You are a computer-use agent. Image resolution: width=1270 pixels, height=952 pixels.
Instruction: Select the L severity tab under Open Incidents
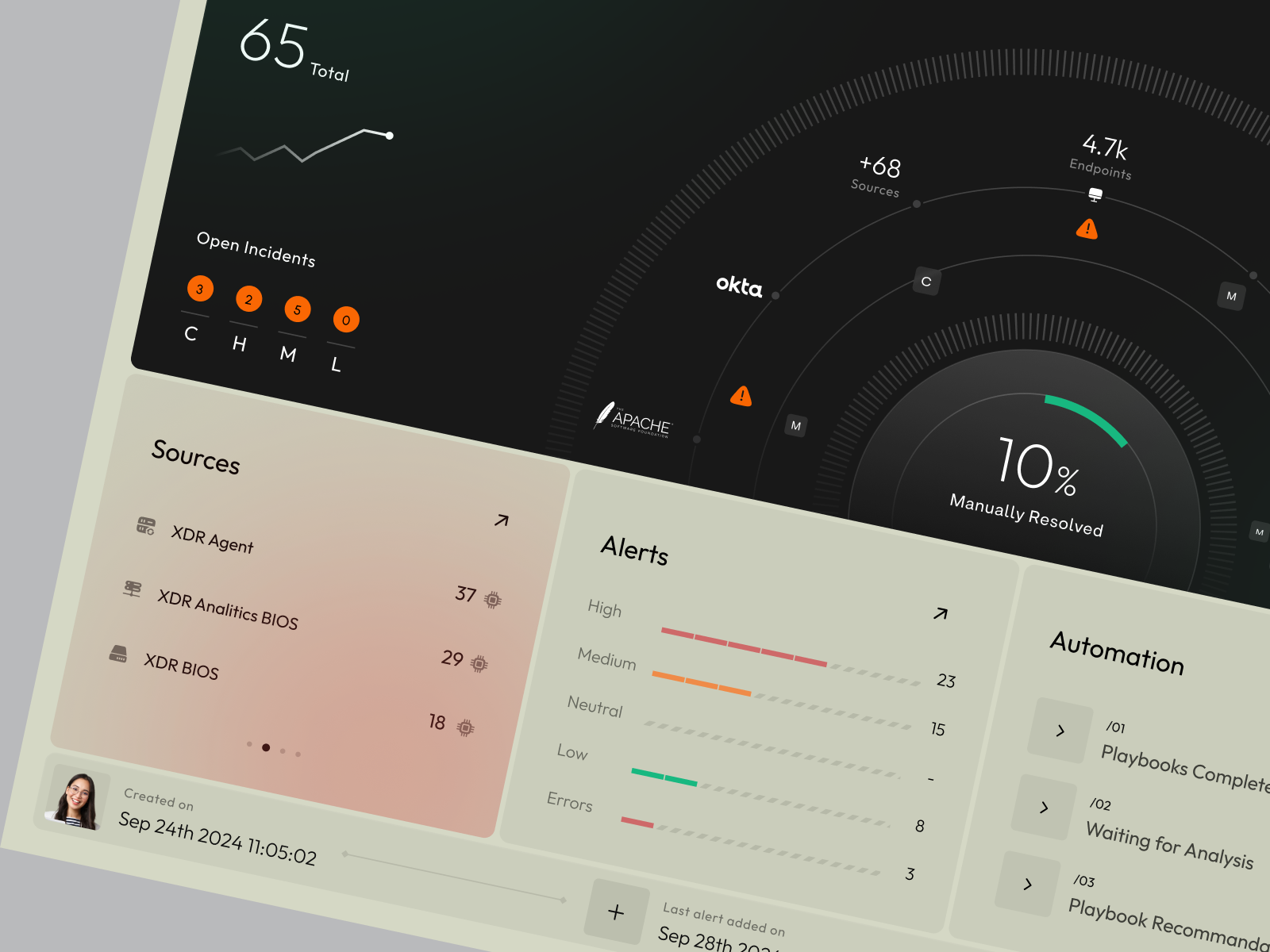336,364
